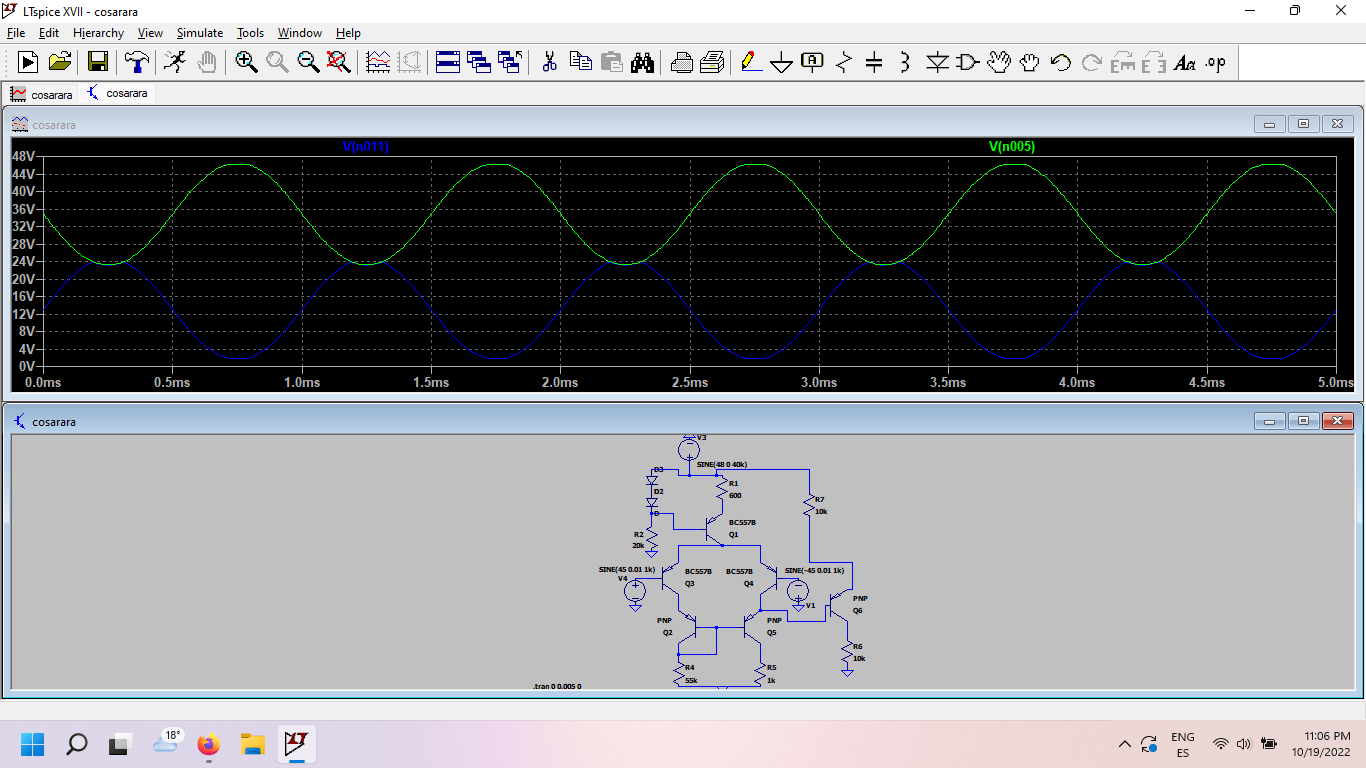Click the Print icon
Image resolution: width=1366 pixels, height=768 pixels.
pyautogui.click(x=712, y=62)
